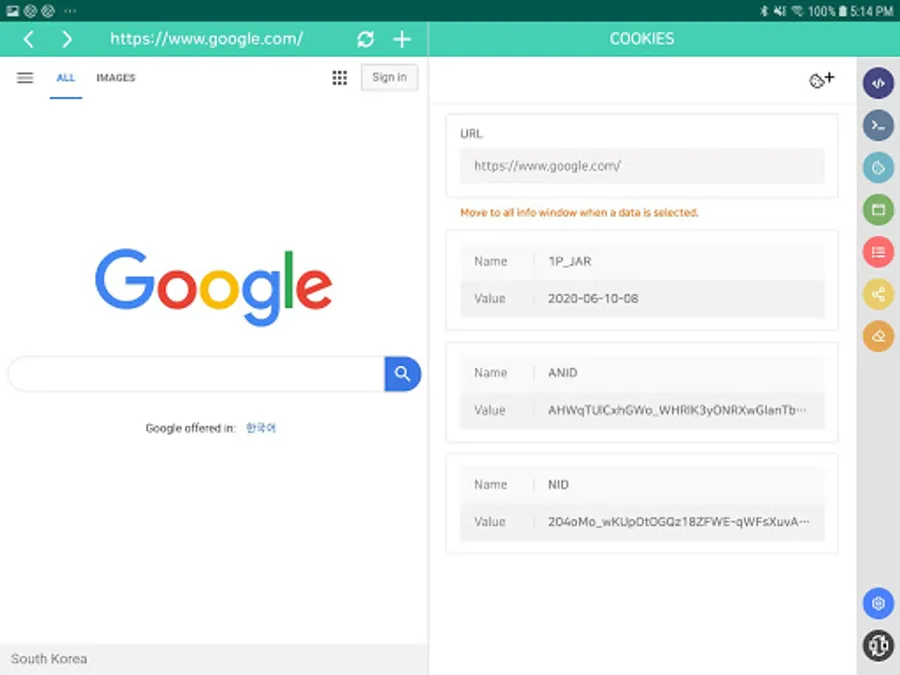Viewport: 900px width, 675px height.
Task: Click the Sign in button
Action: (x=389, y=77)
